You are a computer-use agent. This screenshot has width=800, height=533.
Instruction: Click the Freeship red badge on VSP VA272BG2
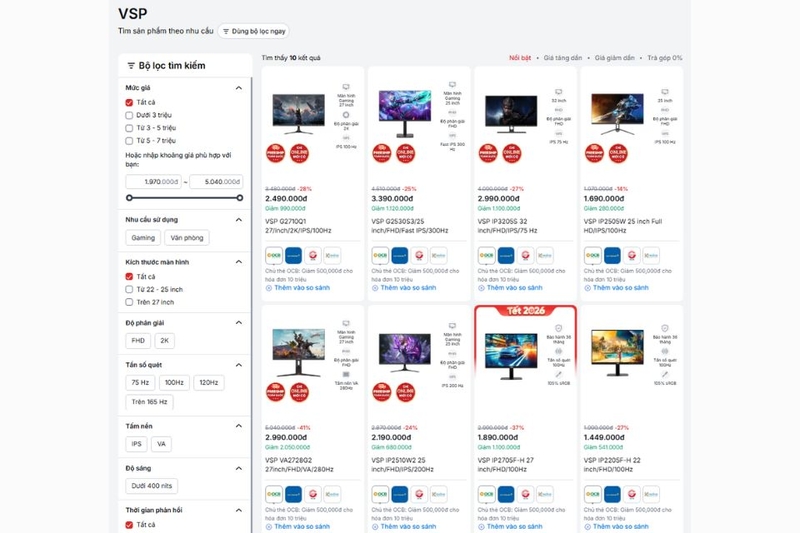pyautogui.click(x=276, y=392)
